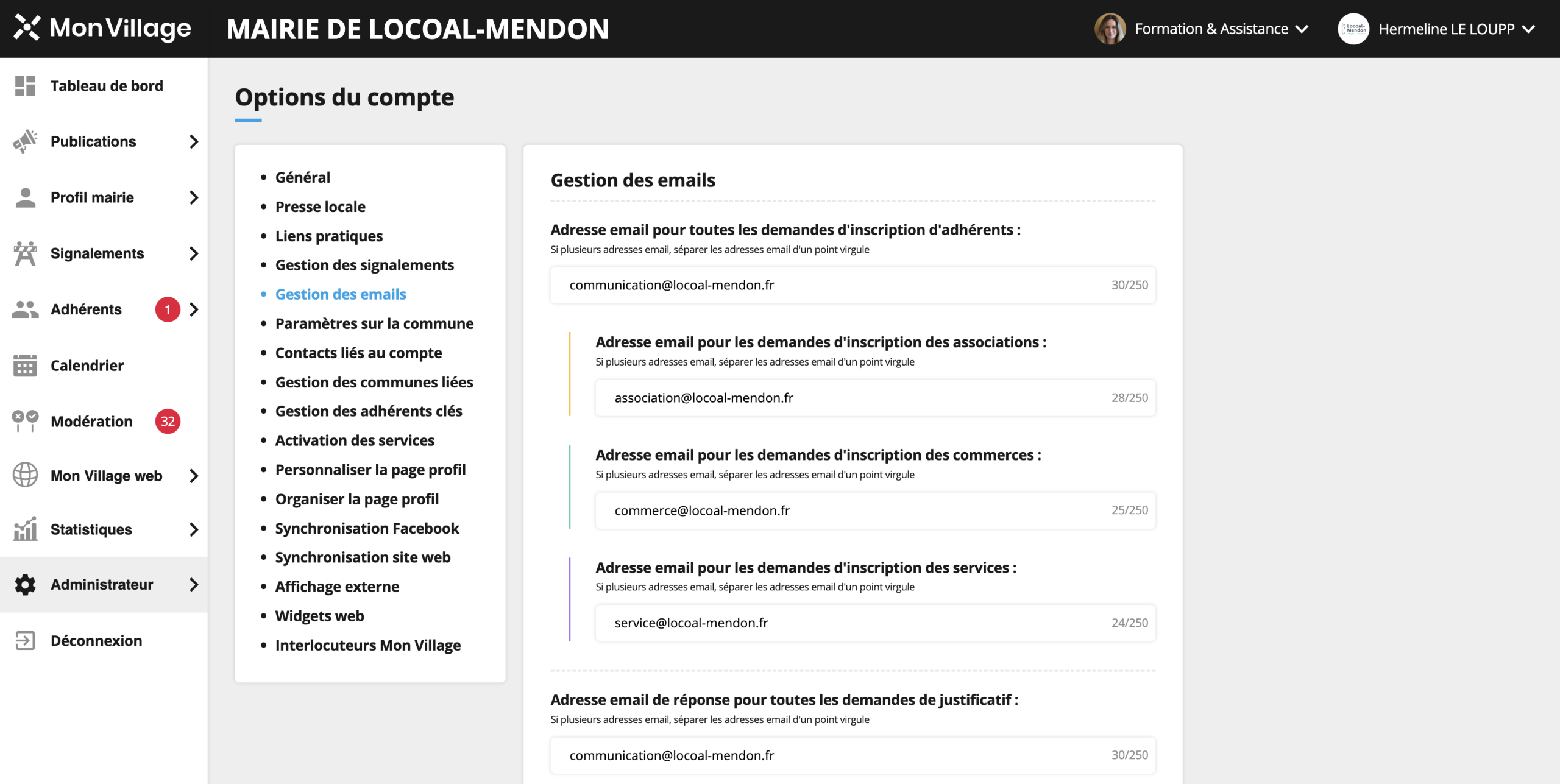Click the Modération icon in sidebar
The height and width of the screenshot is (784, 1560).
click(x=25, y=421)
